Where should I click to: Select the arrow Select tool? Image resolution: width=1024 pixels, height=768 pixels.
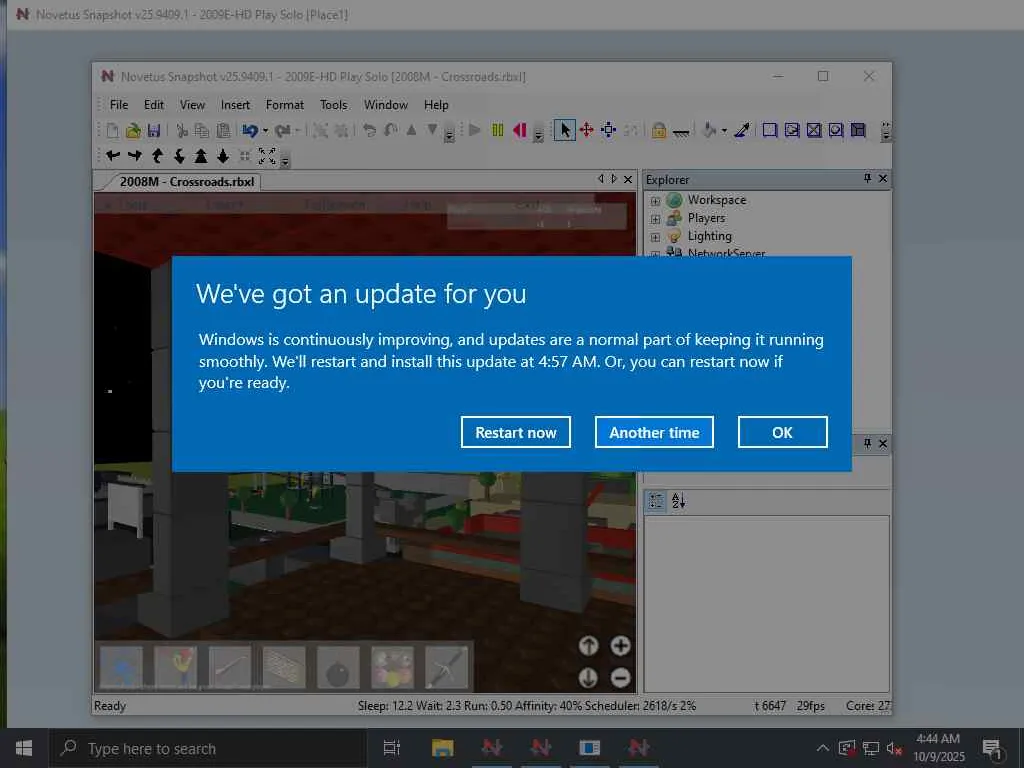pyautogui.click(x=565, y=130)
